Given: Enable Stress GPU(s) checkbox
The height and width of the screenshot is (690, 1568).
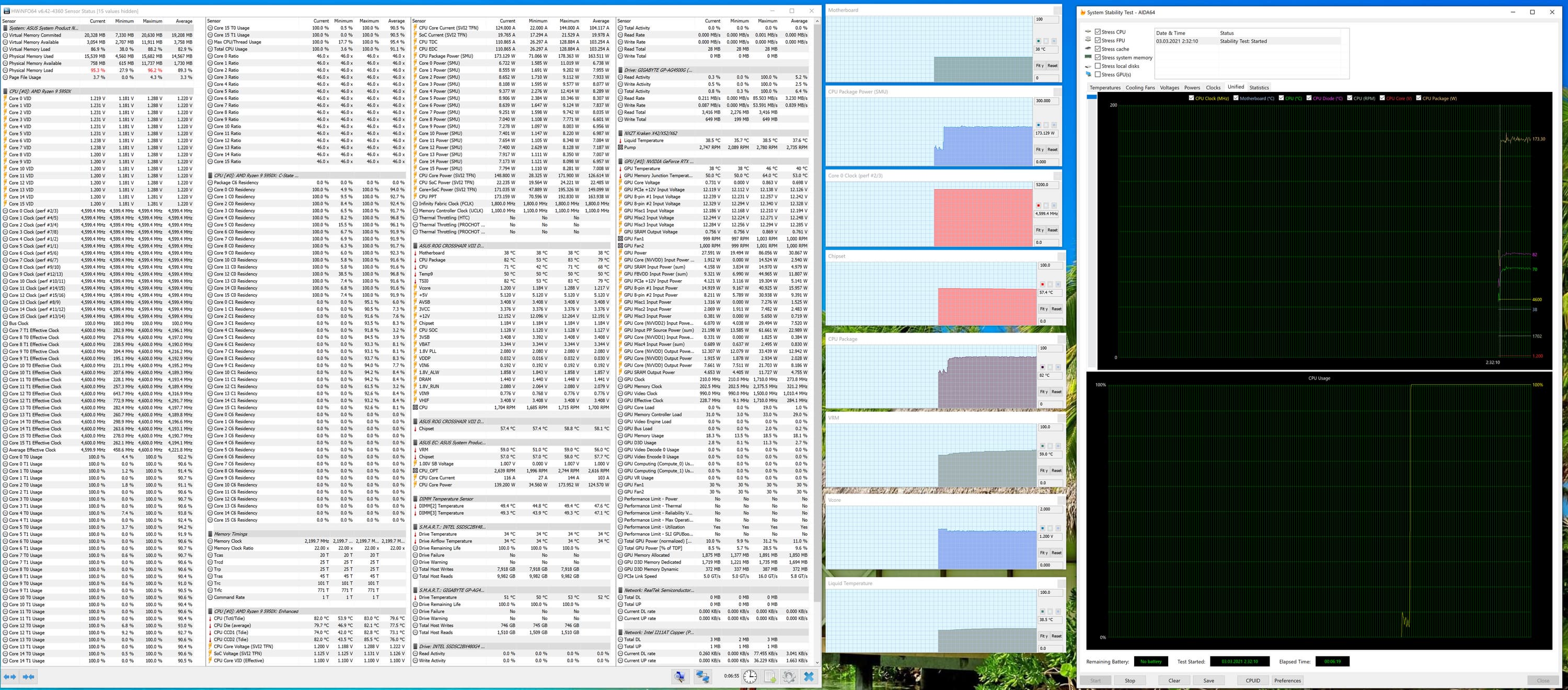Looking at the screenshot, I should (1098, 74).
